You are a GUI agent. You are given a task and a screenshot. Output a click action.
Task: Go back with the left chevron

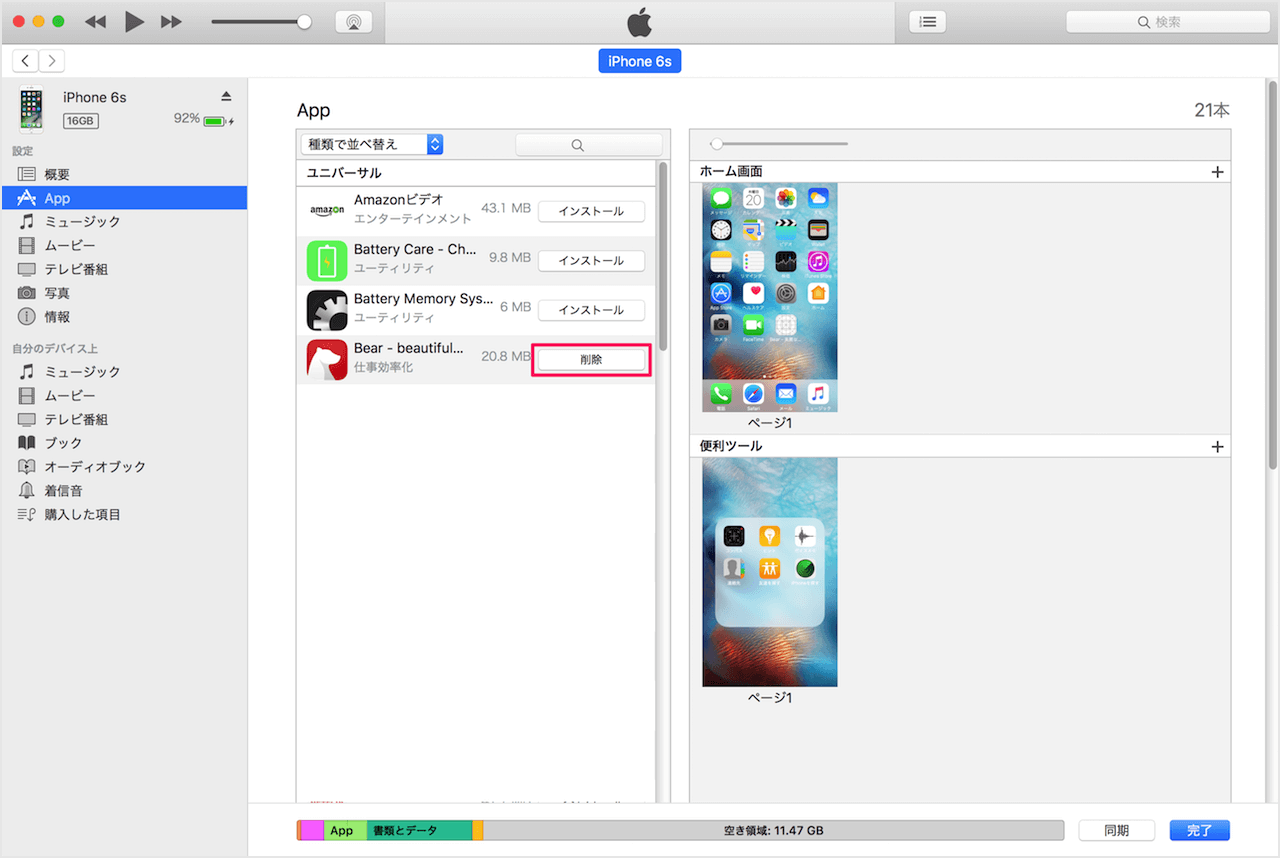(25, 61)
